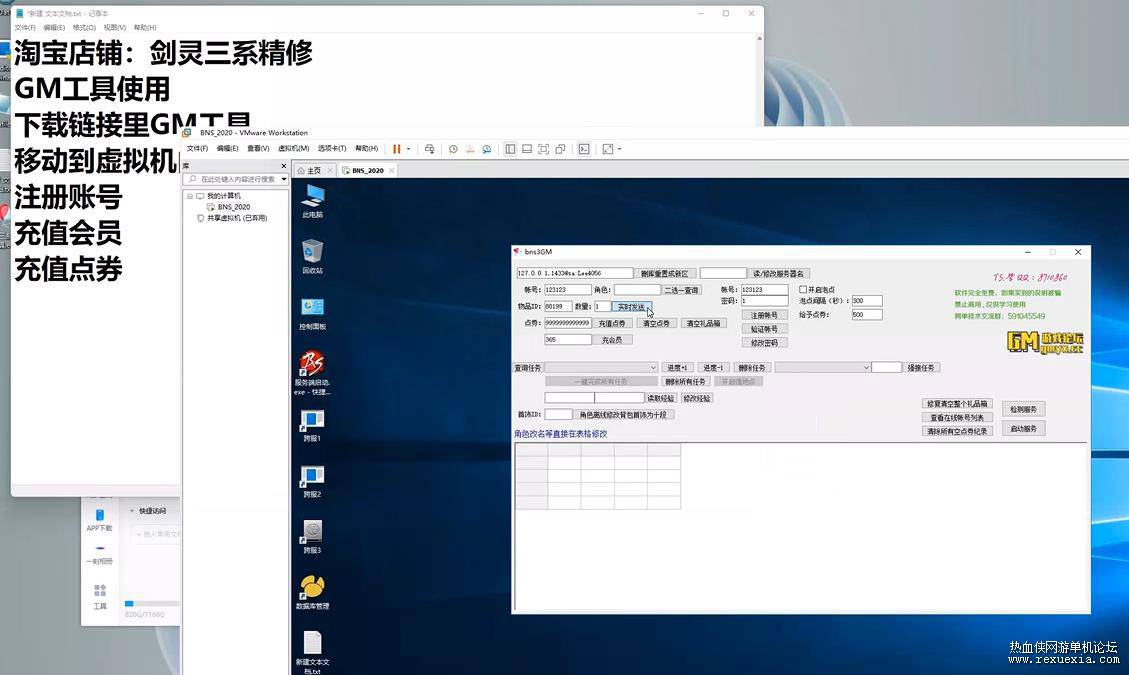Click the 查看在线帐号列表 button

click(x=957, y=418)
